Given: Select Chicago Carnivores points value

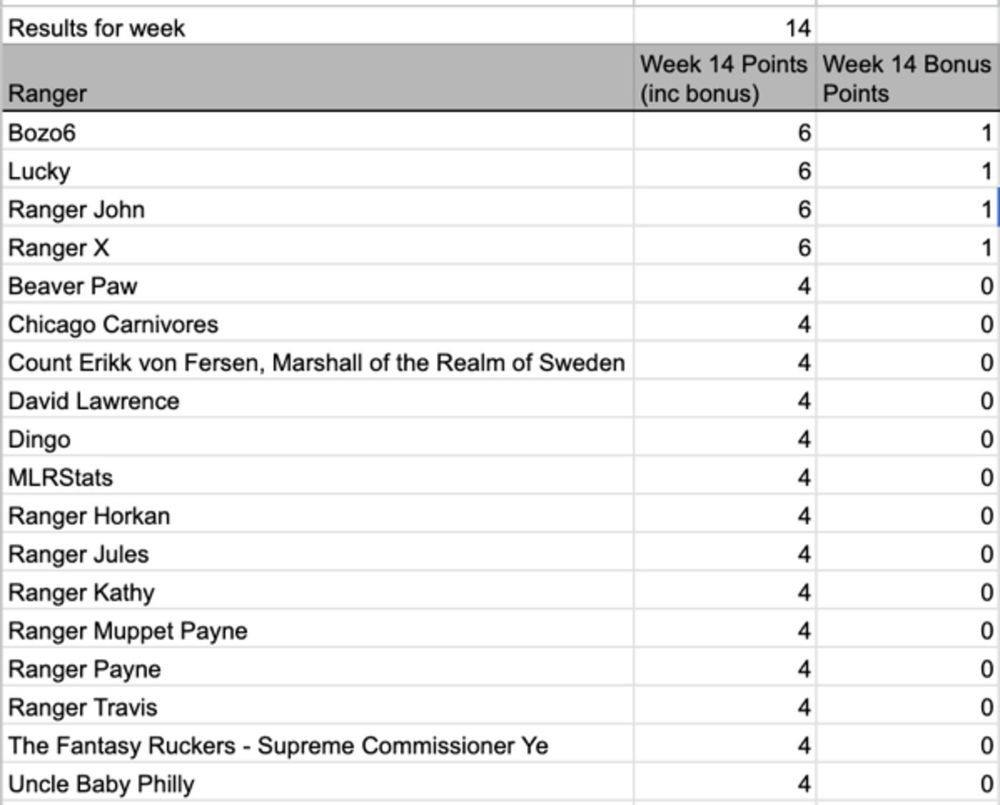Looking at the screenshot, I should tap(724, 323).
